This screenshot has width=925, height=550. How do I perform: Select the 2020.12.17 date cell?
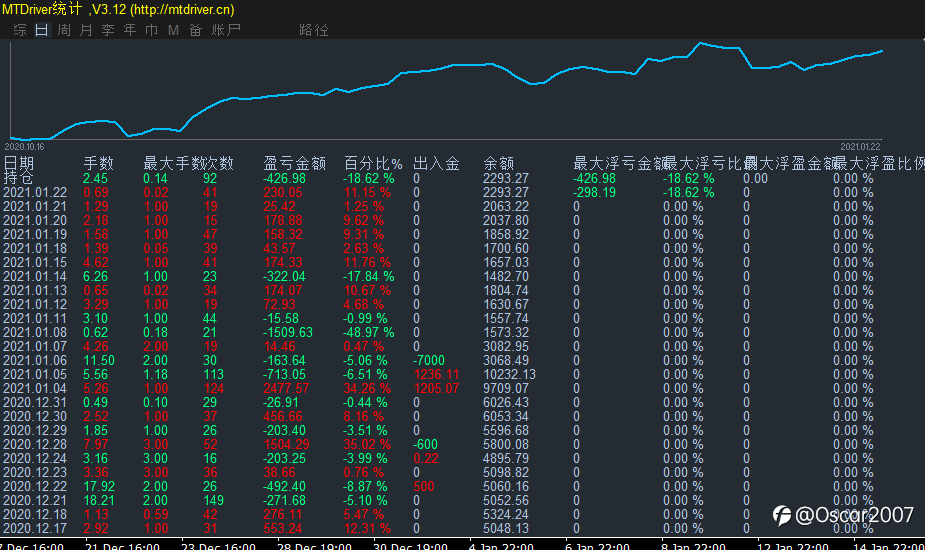click(x=35, y=529)
